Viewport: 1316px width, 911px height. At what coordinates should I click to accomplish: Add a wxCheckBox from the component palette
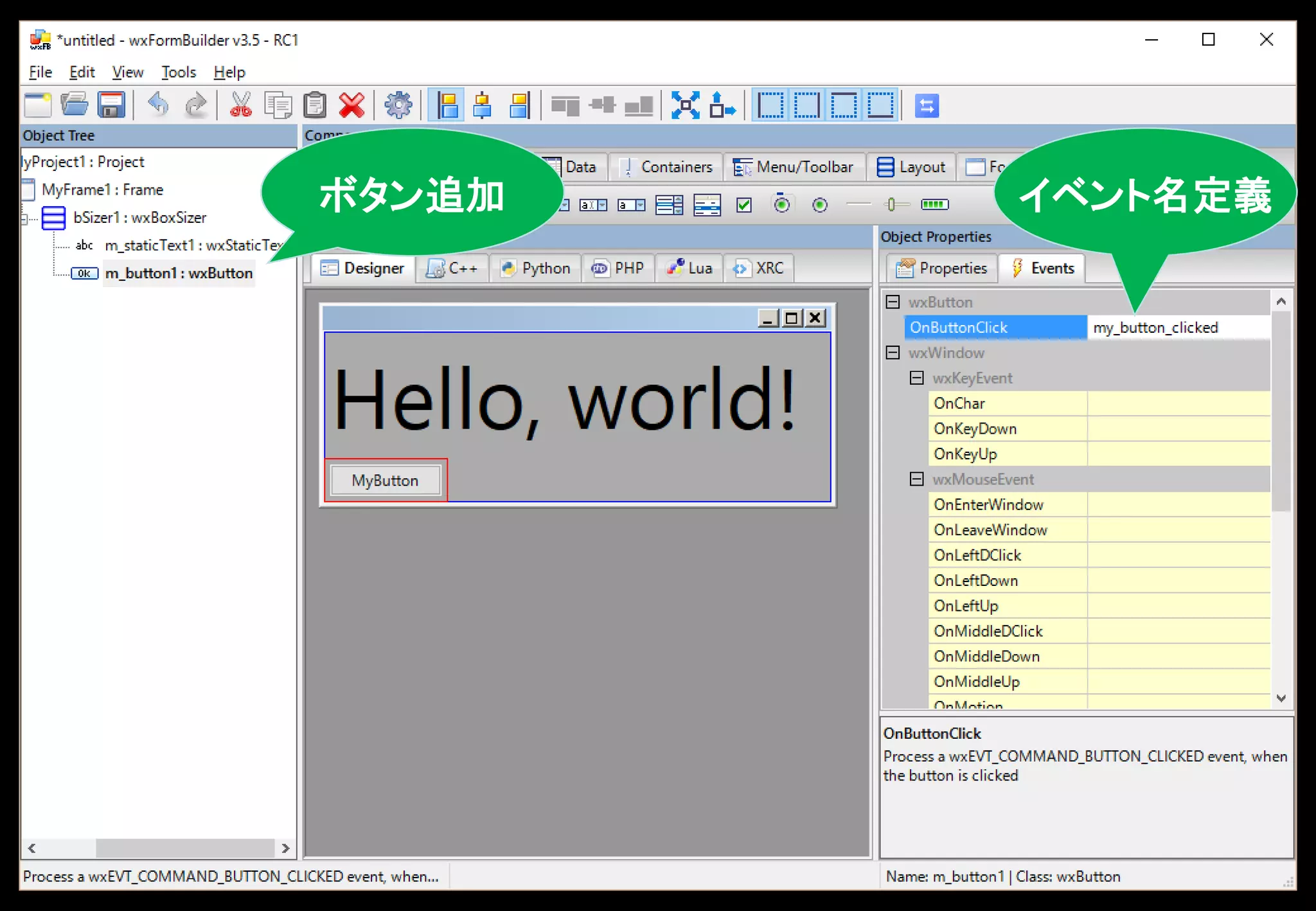pos(744,205)
